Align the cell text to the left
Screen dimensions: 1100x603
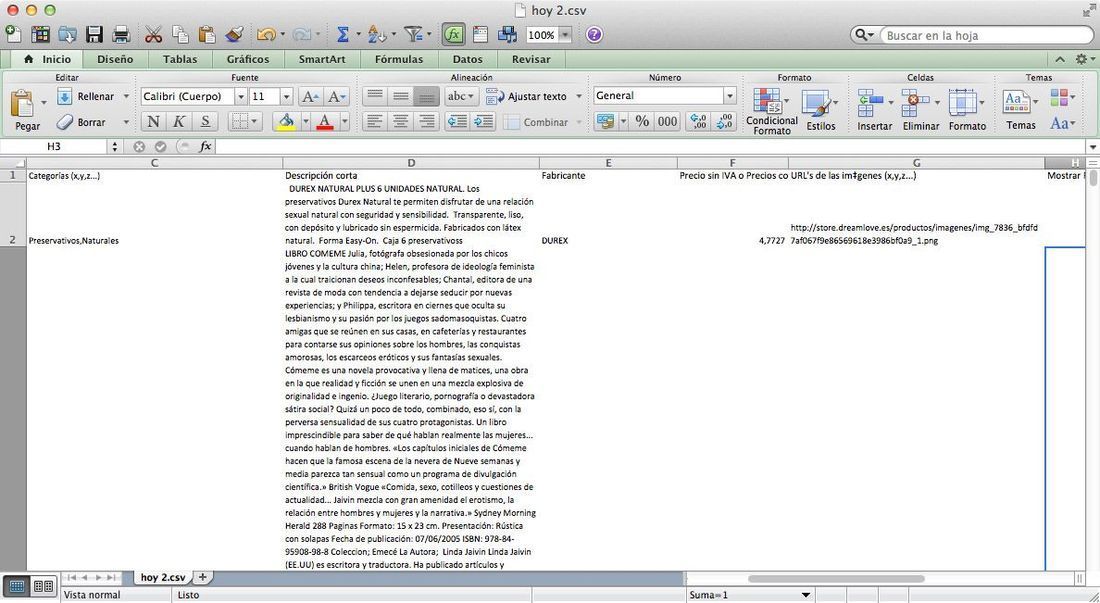click(x=375, y=122)
